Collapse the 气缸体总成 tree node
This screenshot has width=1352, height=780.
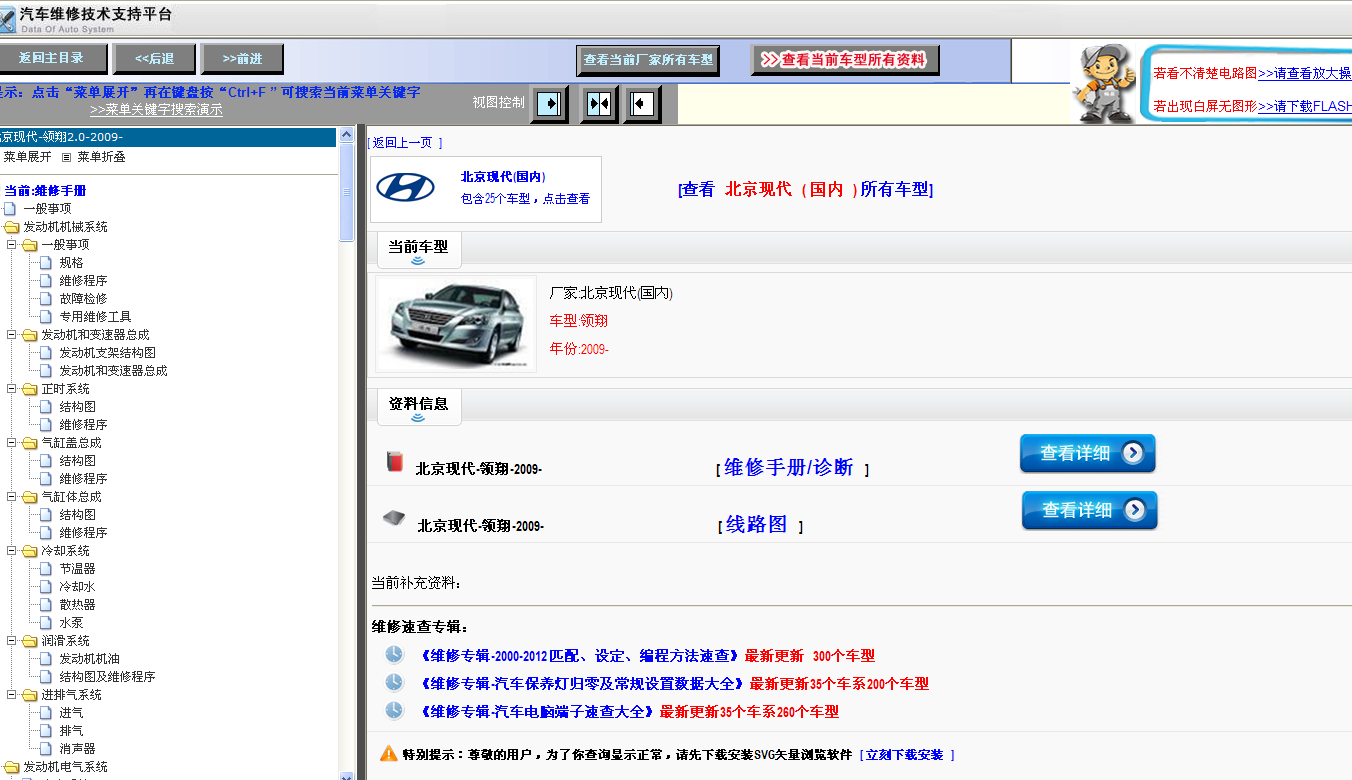click(x=12, y=497)
